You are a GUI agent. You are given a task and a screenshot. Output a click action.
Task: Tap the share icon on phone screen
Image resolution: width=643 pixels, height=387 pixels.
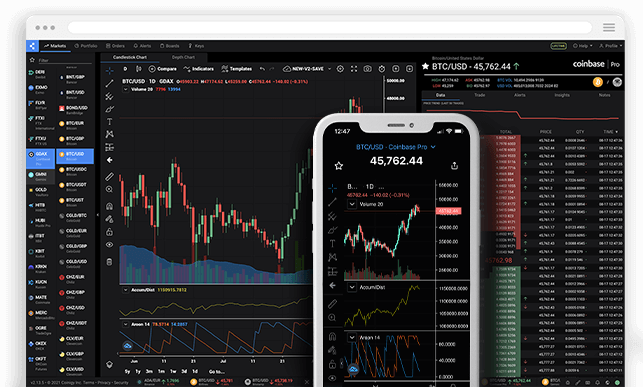pos(454,166)
